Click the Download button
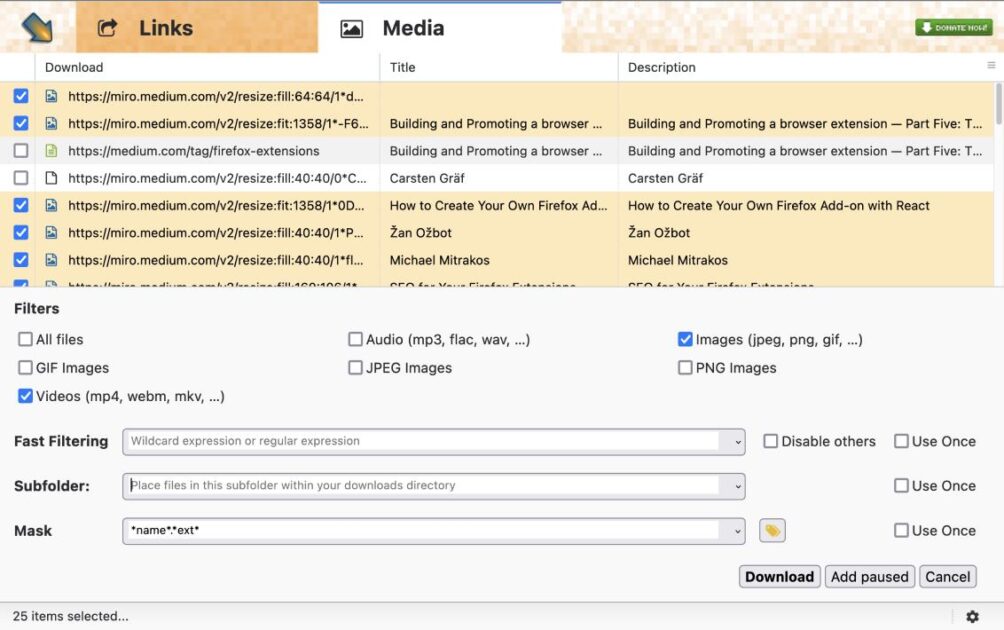Screen dimensions: 1004x630 tap(779, 576)
